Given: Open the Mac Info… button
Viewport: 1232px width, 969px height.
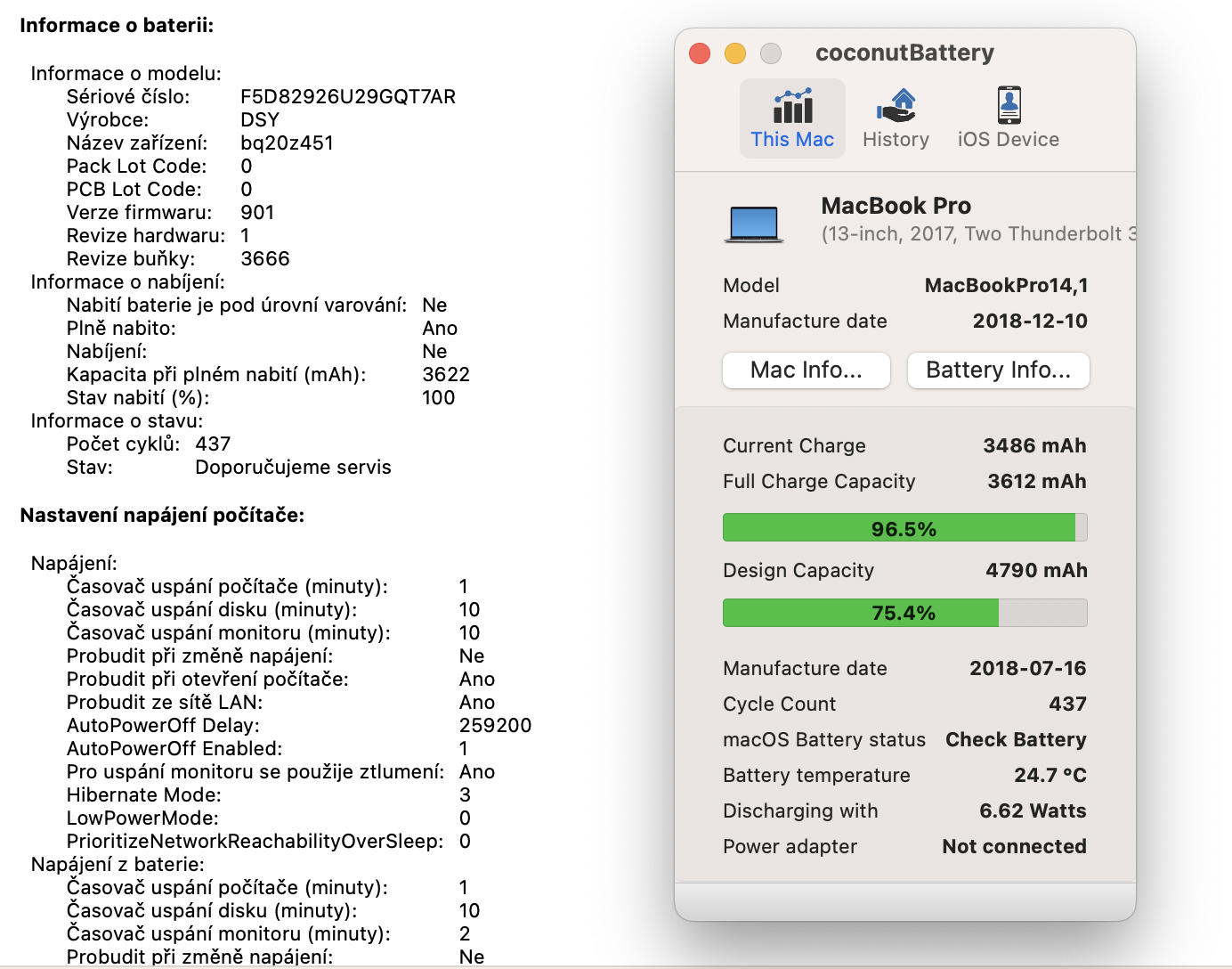Looking at the screenshot, I should click(x=806, y=370).
